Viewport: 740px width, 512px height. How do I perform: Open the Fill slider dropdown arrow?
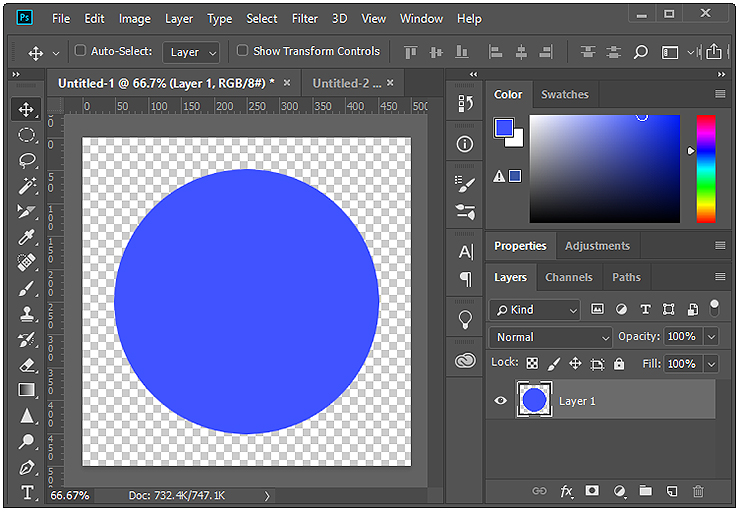[x=711, y=364]
